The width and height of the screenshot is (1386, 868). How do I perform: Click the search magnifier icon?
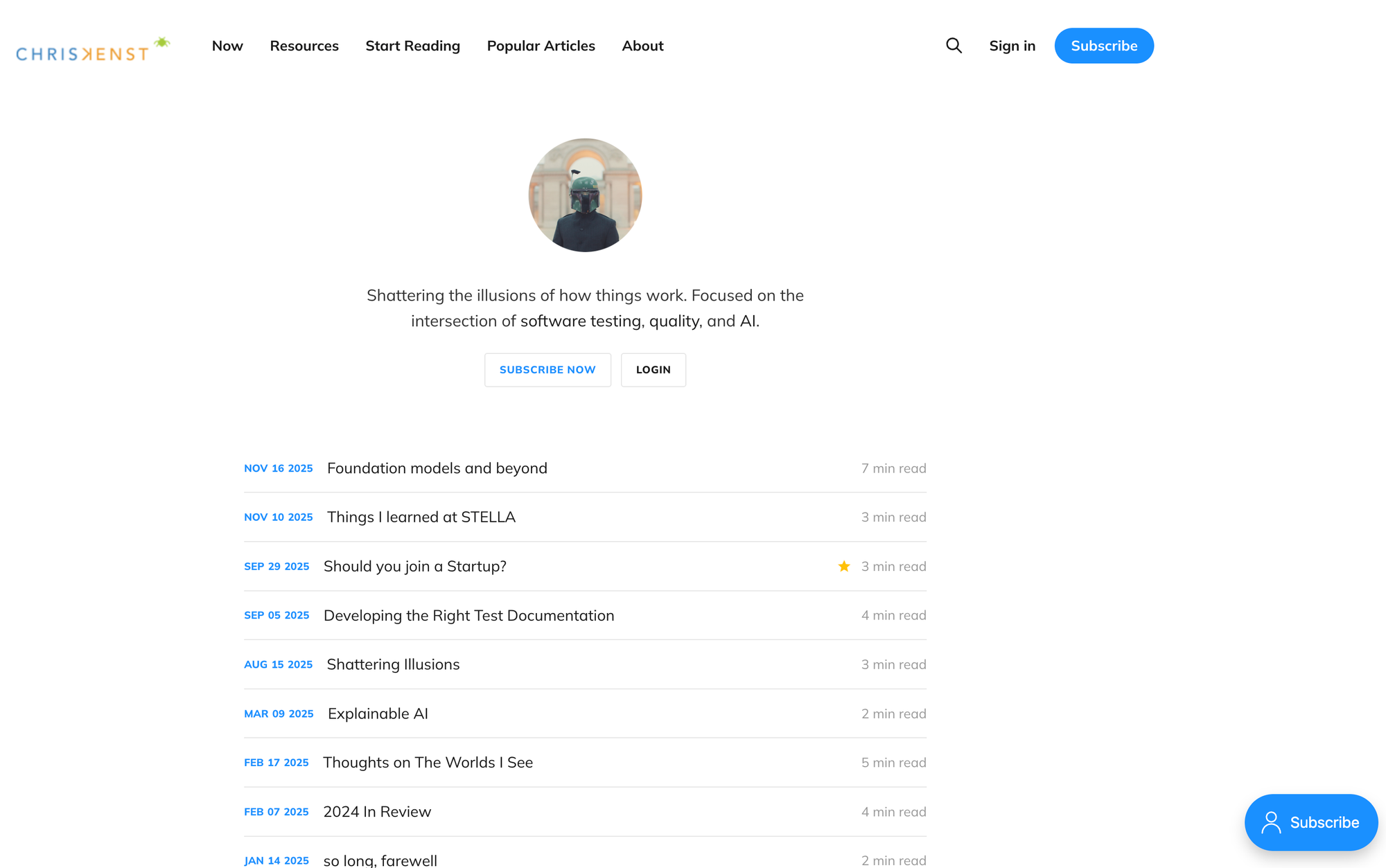pyautogui.click(x=954, y=46)
